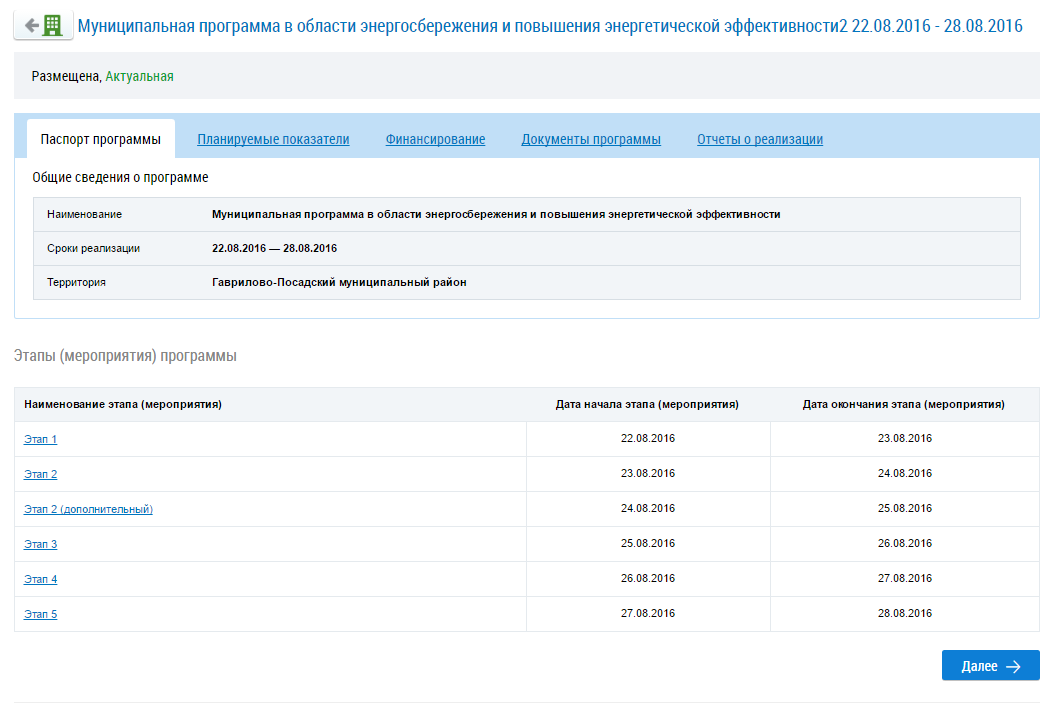Click Наименование этапа (мероприятия) column header
Screen dimensions: 1051x723
coord(123,405)
